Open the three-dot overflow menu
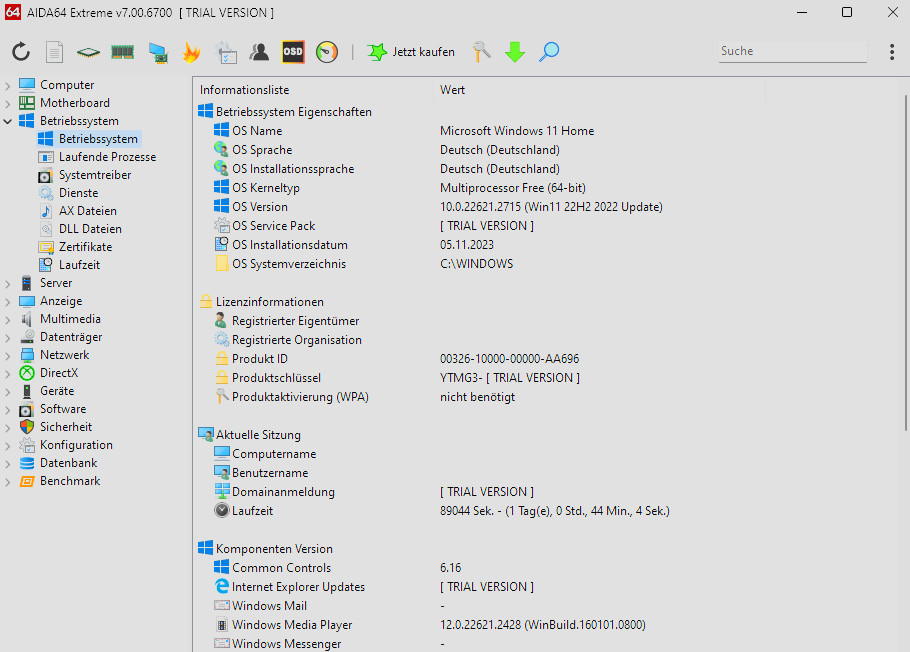This screenshot has width=910, height=652. click(x=891, y=51)
